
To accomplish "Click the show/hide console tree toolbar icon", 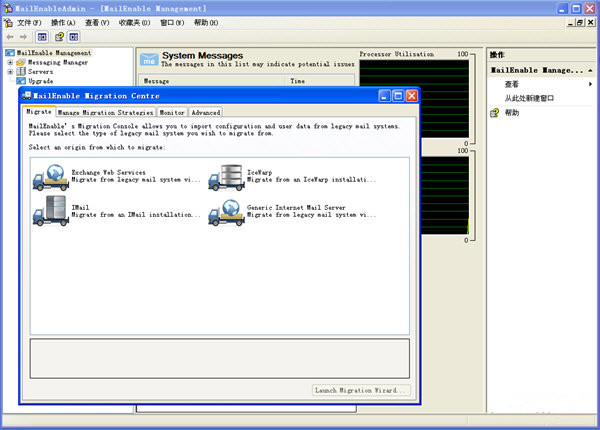I will pos(42,37).
